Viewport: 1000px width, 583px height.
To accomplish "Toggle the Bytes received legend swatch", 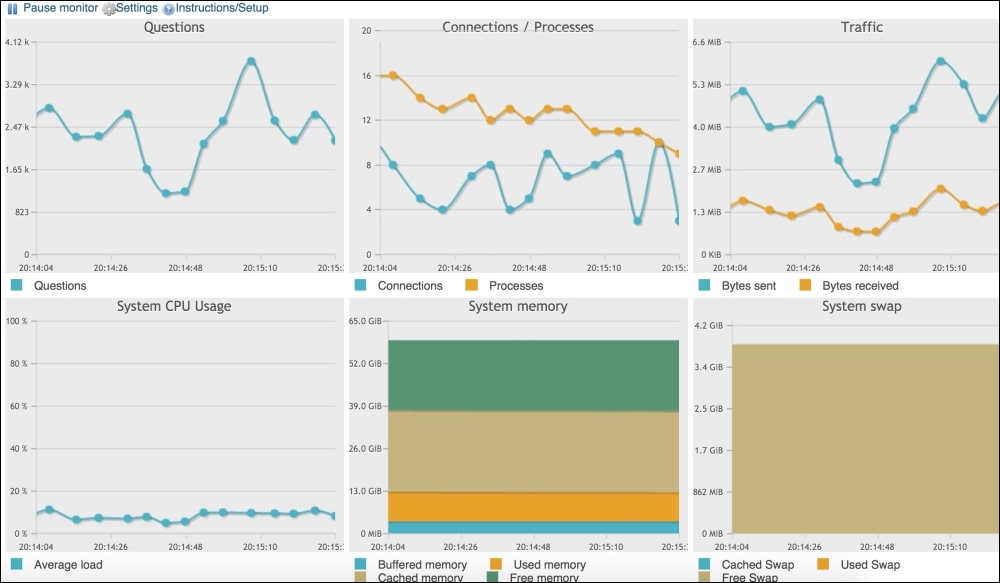I will [x=805, y=285].
